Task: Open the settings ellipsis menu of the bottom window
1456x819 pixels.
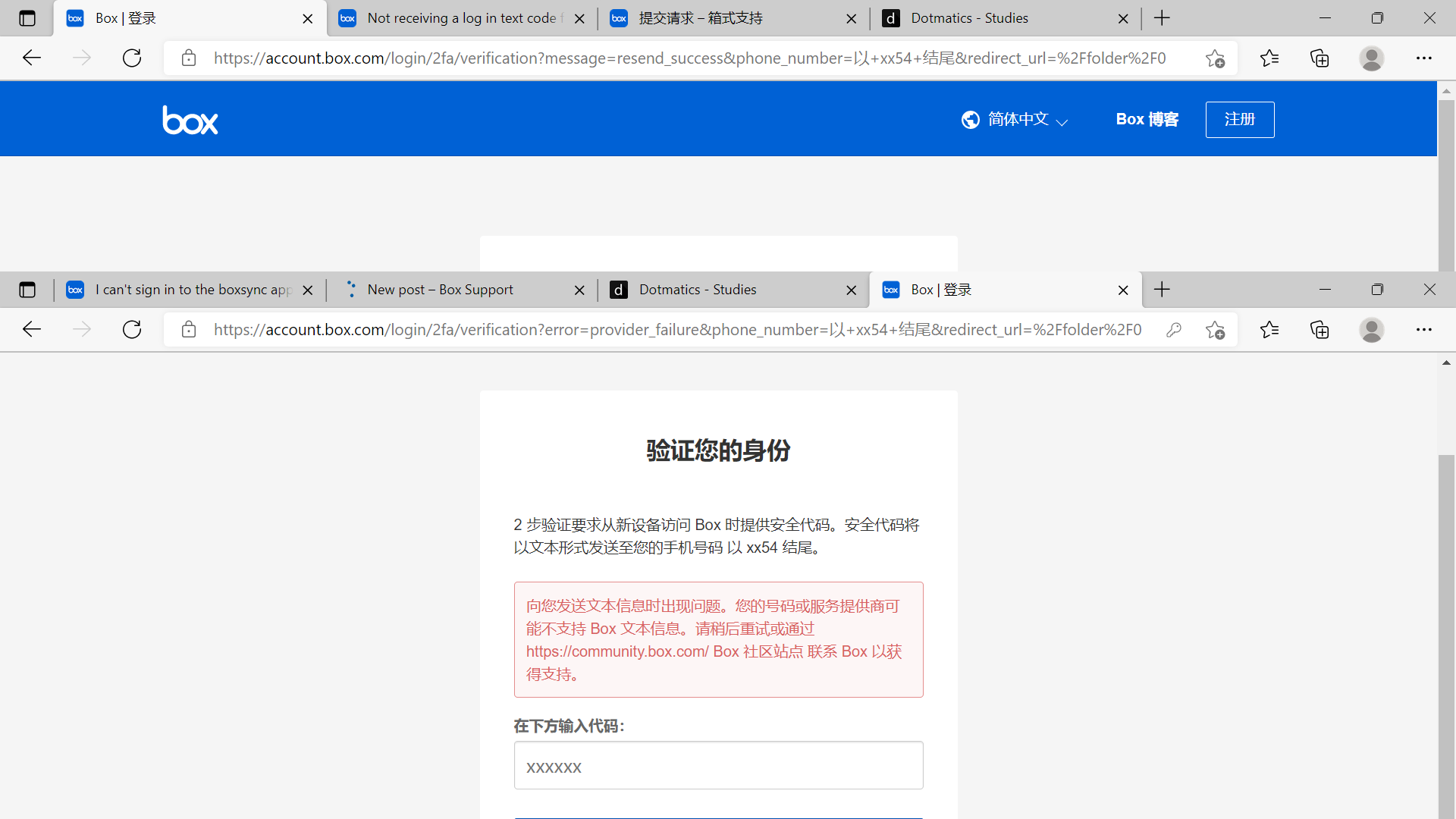Action: [1424, 329]
